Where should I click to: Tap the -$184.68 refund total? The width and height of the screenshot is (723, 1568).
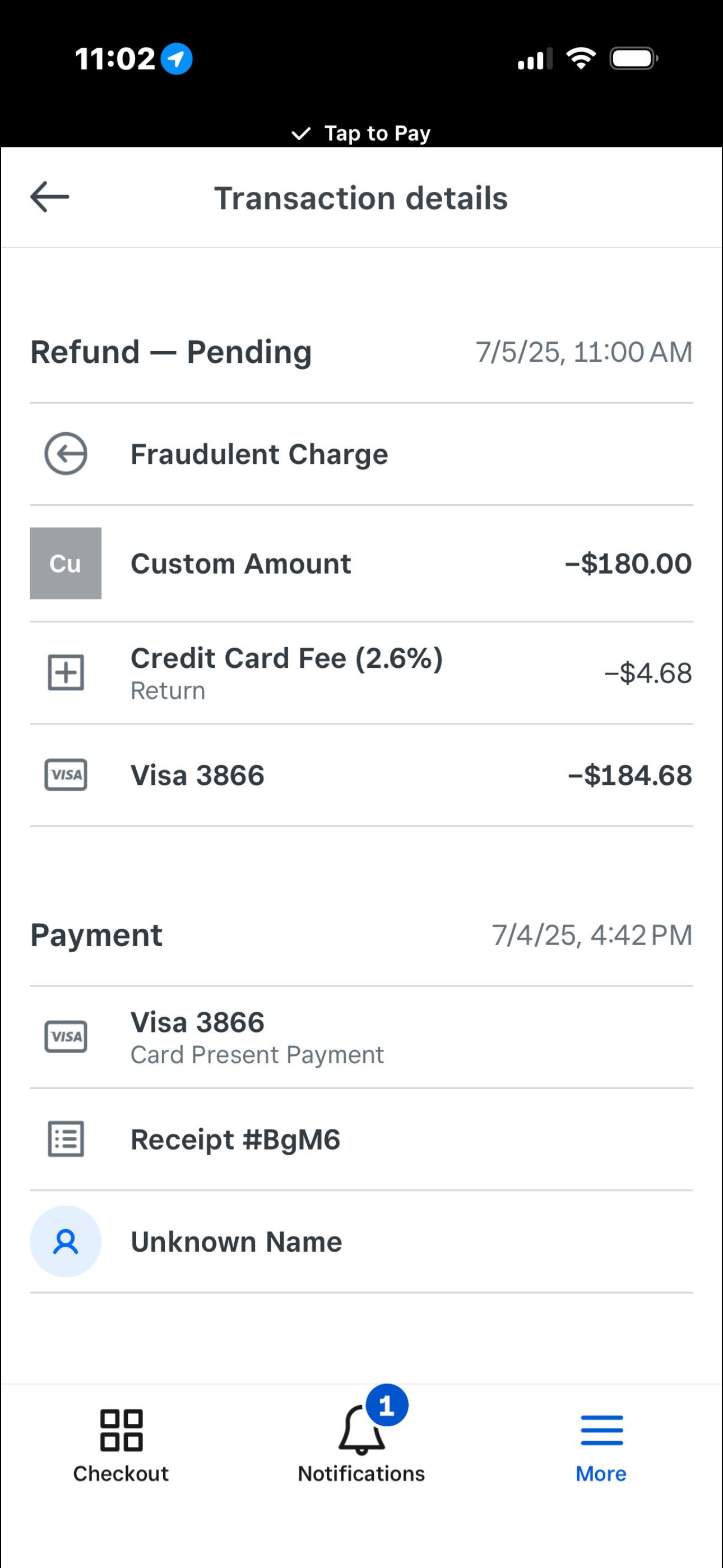pos(630,776)
